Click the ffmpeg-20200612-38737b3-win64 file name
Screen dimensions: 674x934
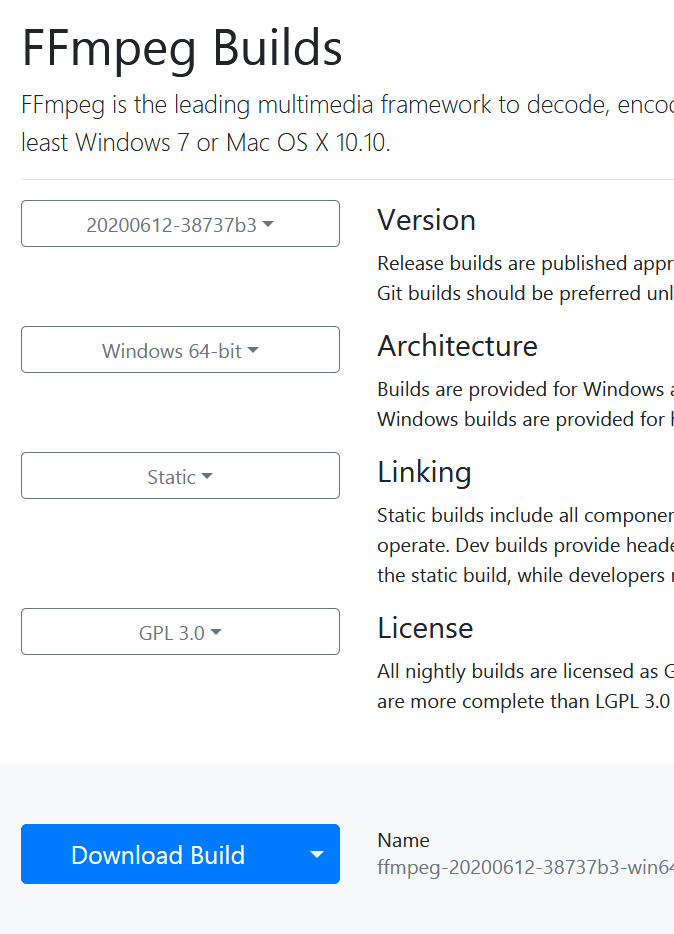(525, 867)
